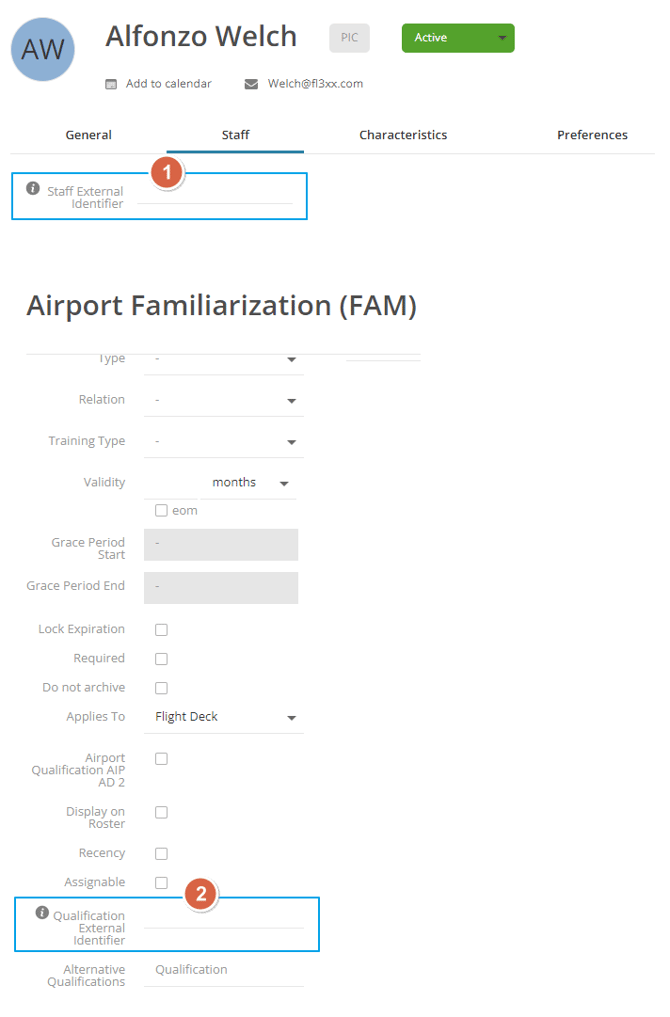Enable the eom checkbox

(x=161, y=510)
